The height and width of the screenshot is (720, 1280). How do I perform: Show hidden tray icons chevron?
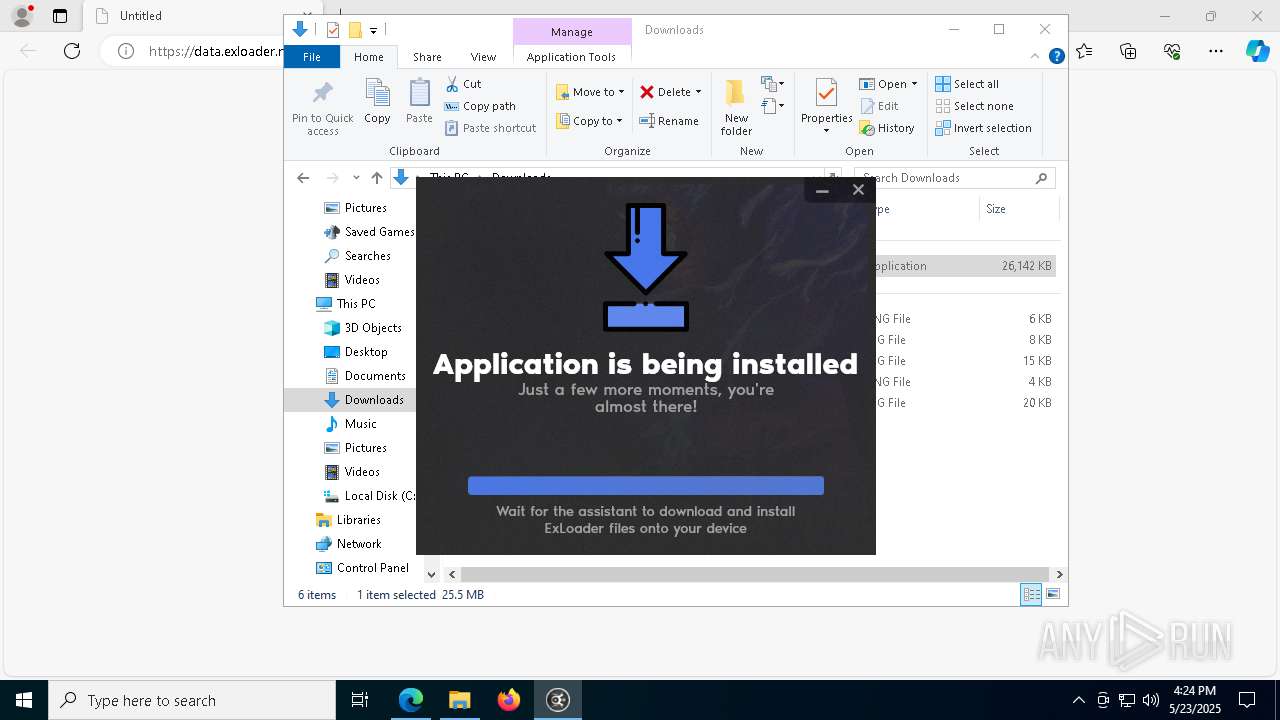click(1078, 700)
